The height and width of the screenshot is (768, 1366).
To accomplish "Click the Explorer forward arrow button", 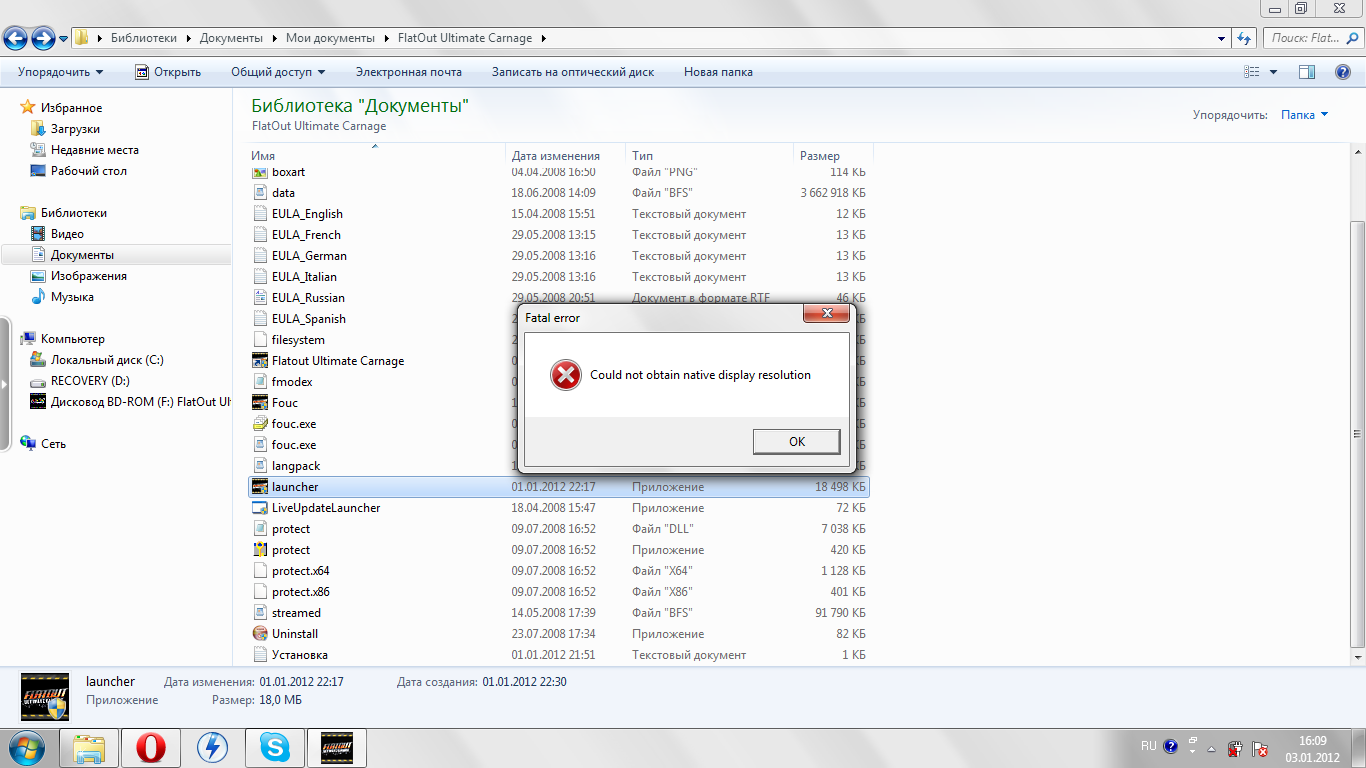I will [44, 38].
